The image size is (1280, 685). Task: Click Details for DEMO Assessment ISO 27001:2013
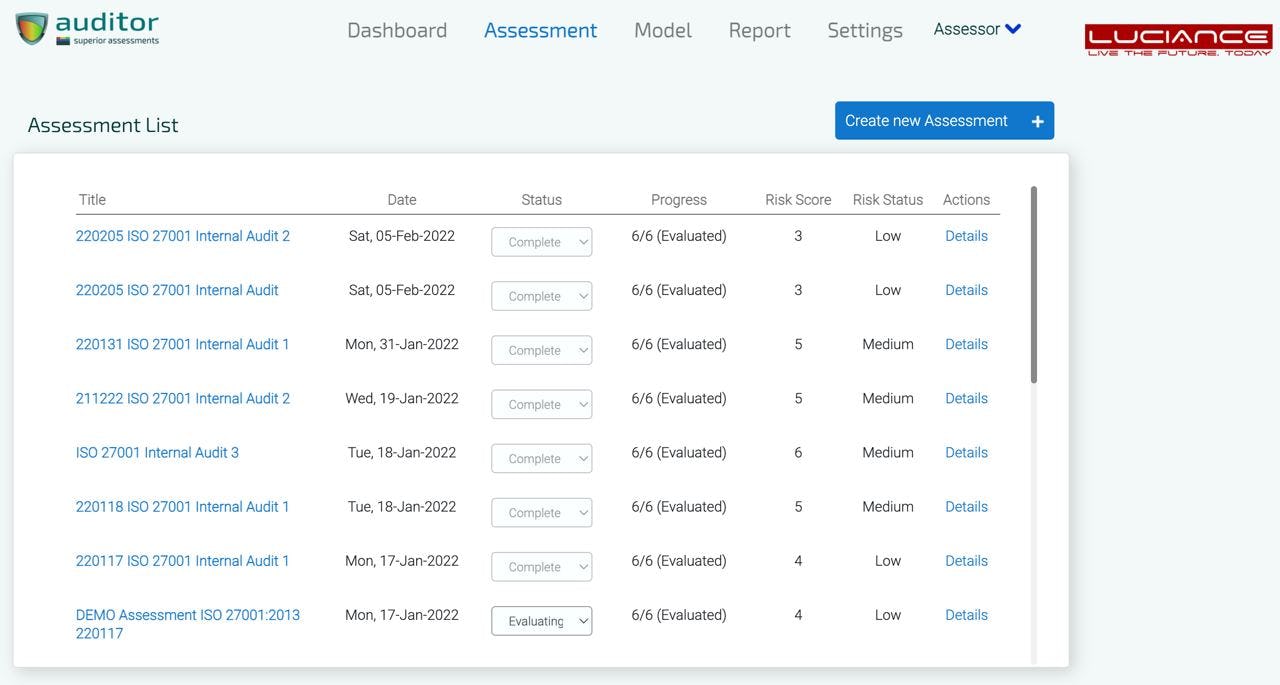[x=965, y=614]
